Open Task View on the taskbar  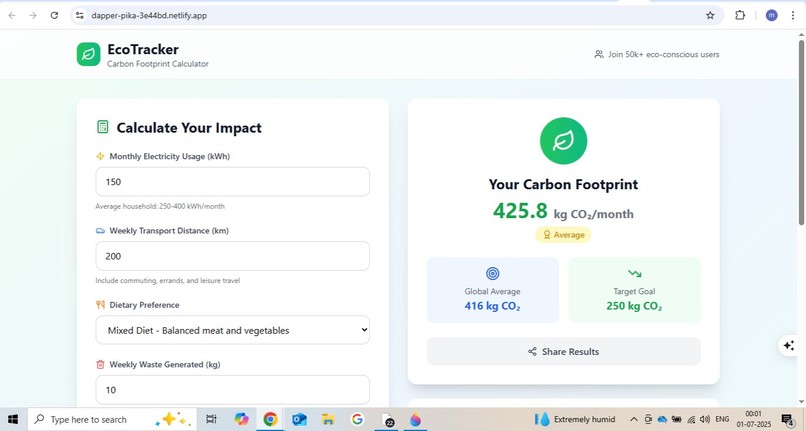pyautogui.click(x=211, y=420)
